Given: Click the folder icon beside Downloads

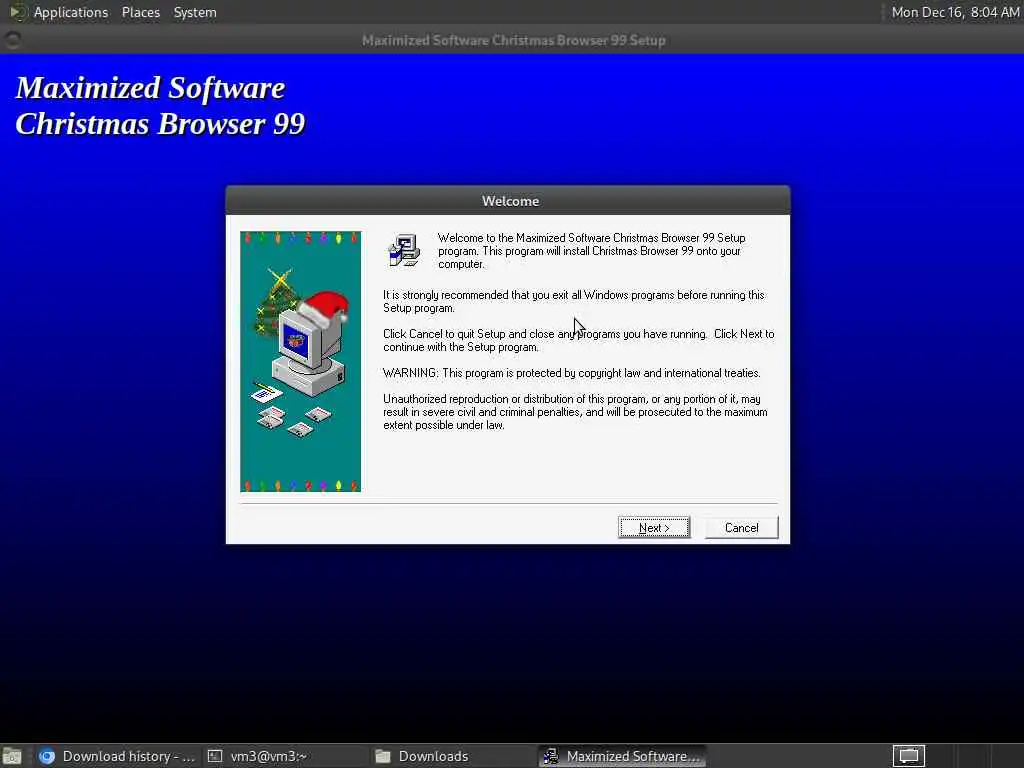Looking at the screenshot, I should point(383,756).
